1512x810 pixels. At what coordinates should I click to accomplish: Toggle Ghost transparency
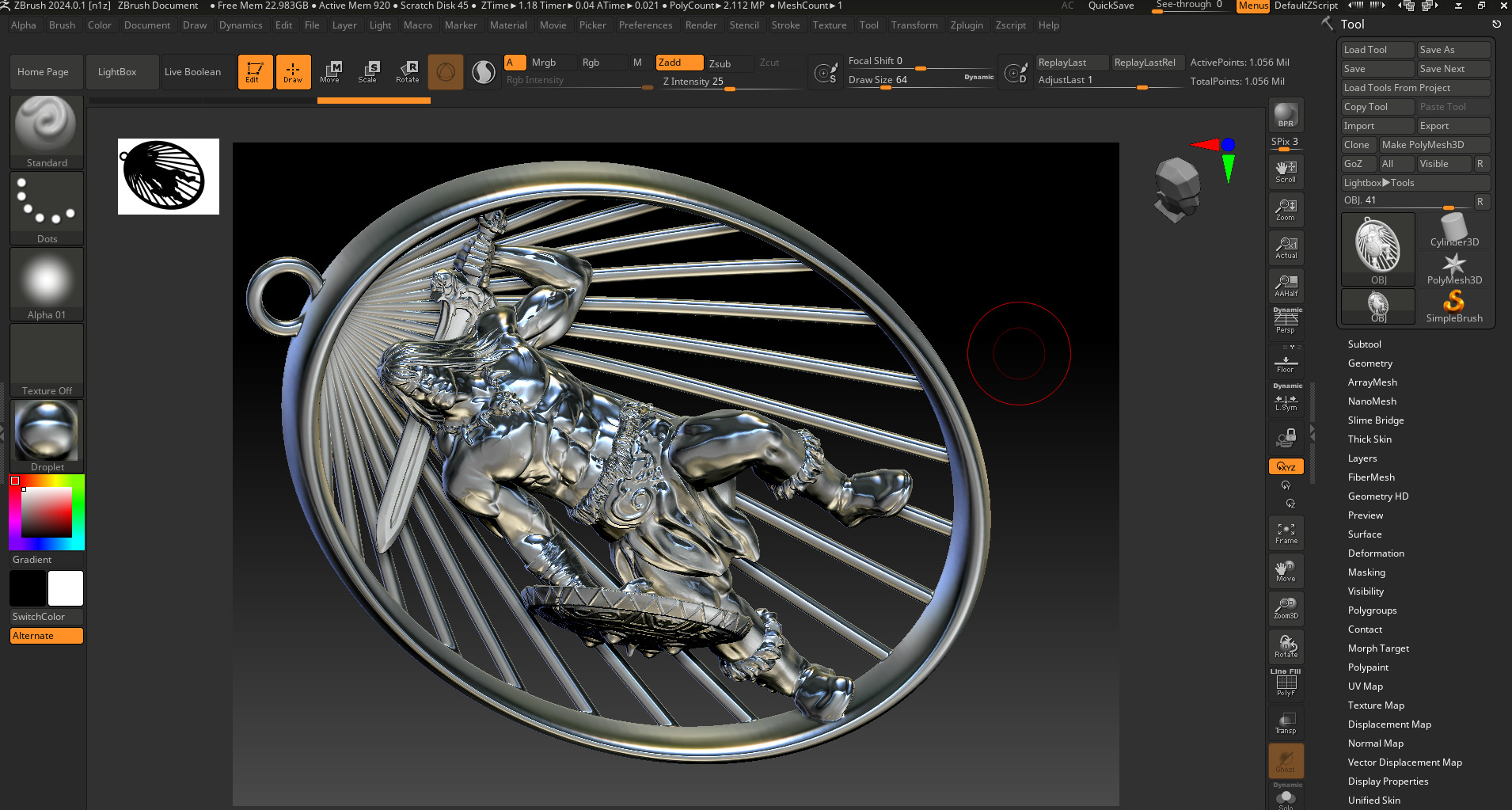click(x=1286, y=760)
